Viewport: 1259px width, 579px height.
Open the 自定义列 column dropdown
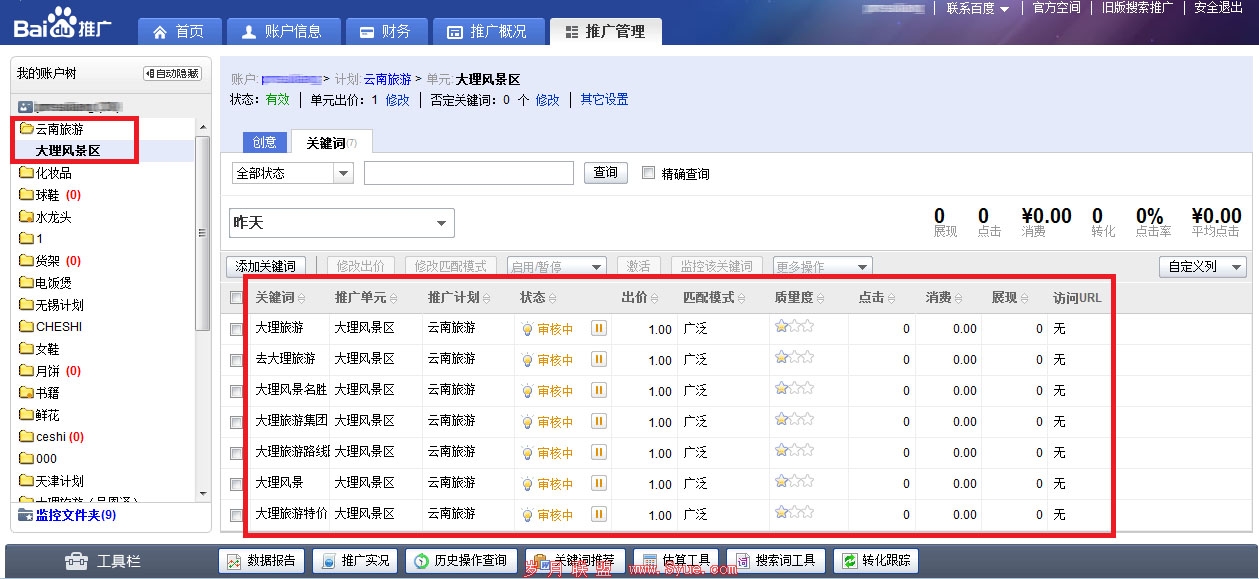pos(1202,267)
